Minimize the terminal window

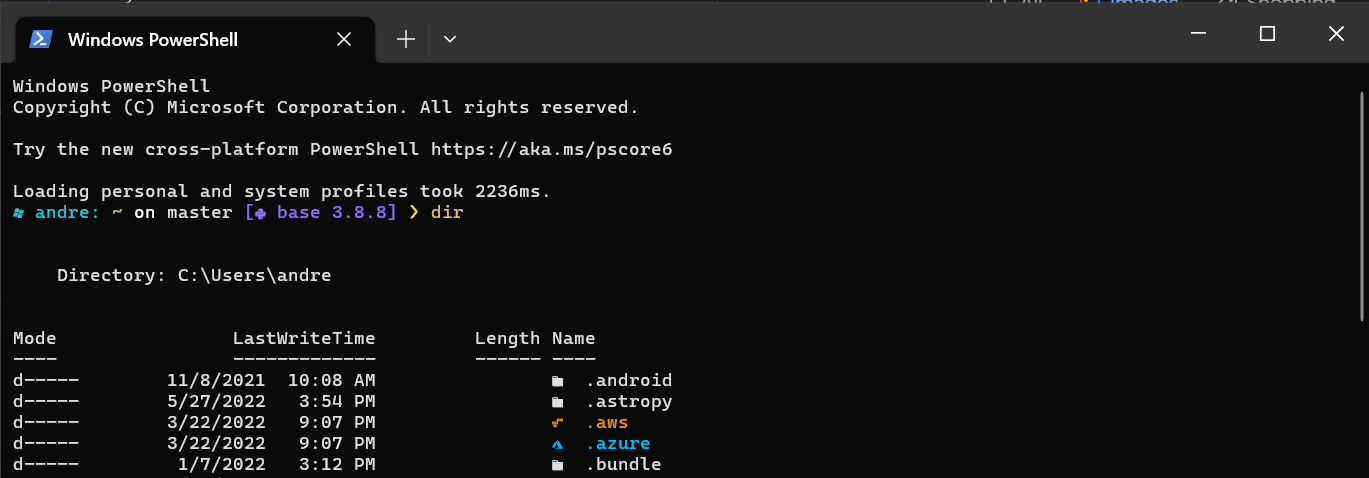1198,34
